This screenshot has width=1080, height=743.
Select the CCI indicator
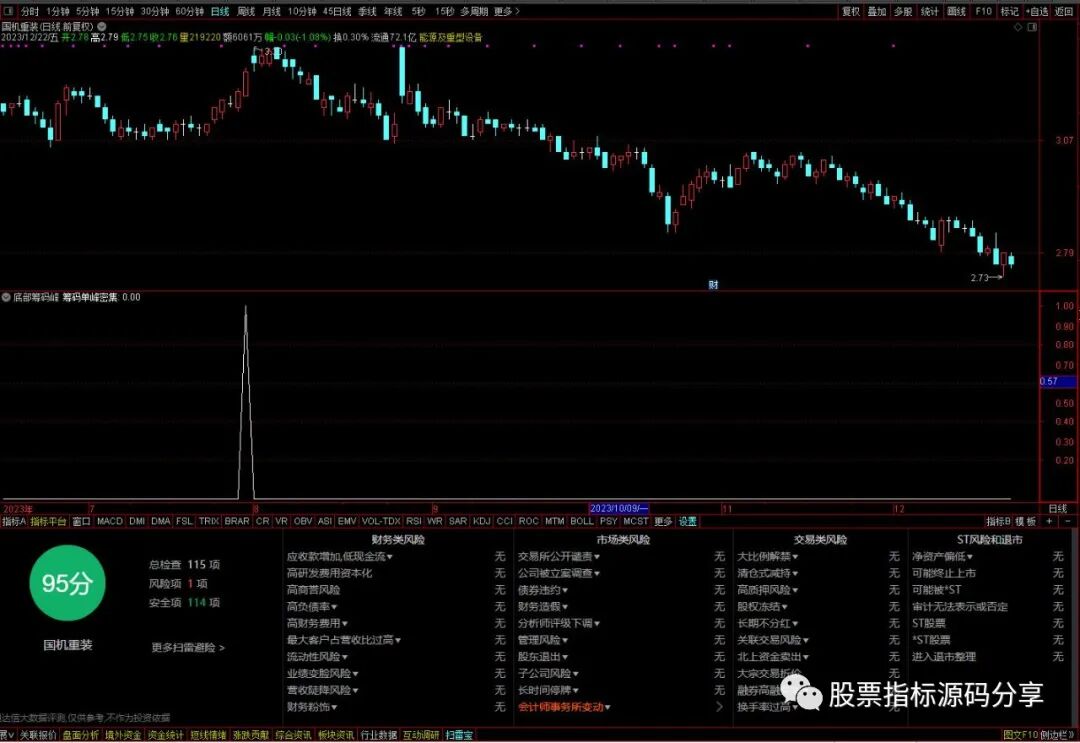(x=504, y=522)
